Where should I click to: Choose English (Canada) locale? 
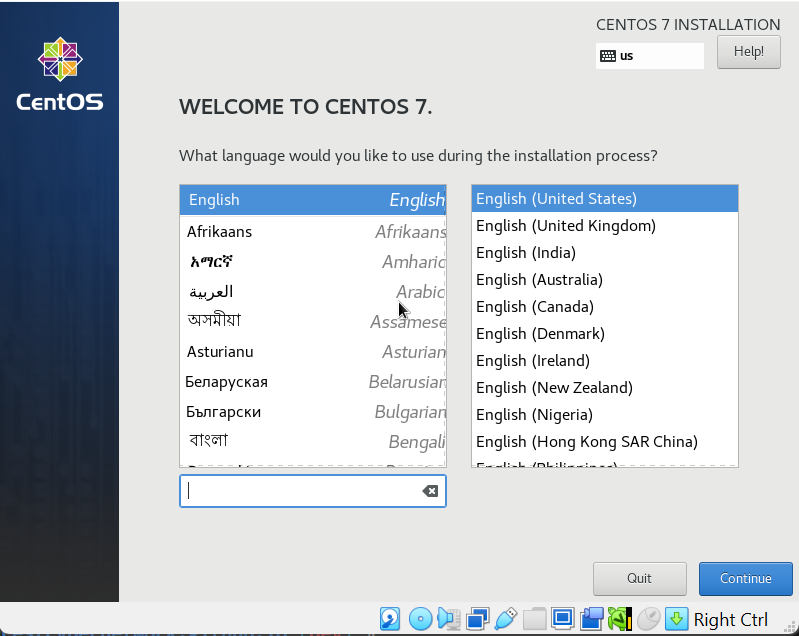click(605, 307)
